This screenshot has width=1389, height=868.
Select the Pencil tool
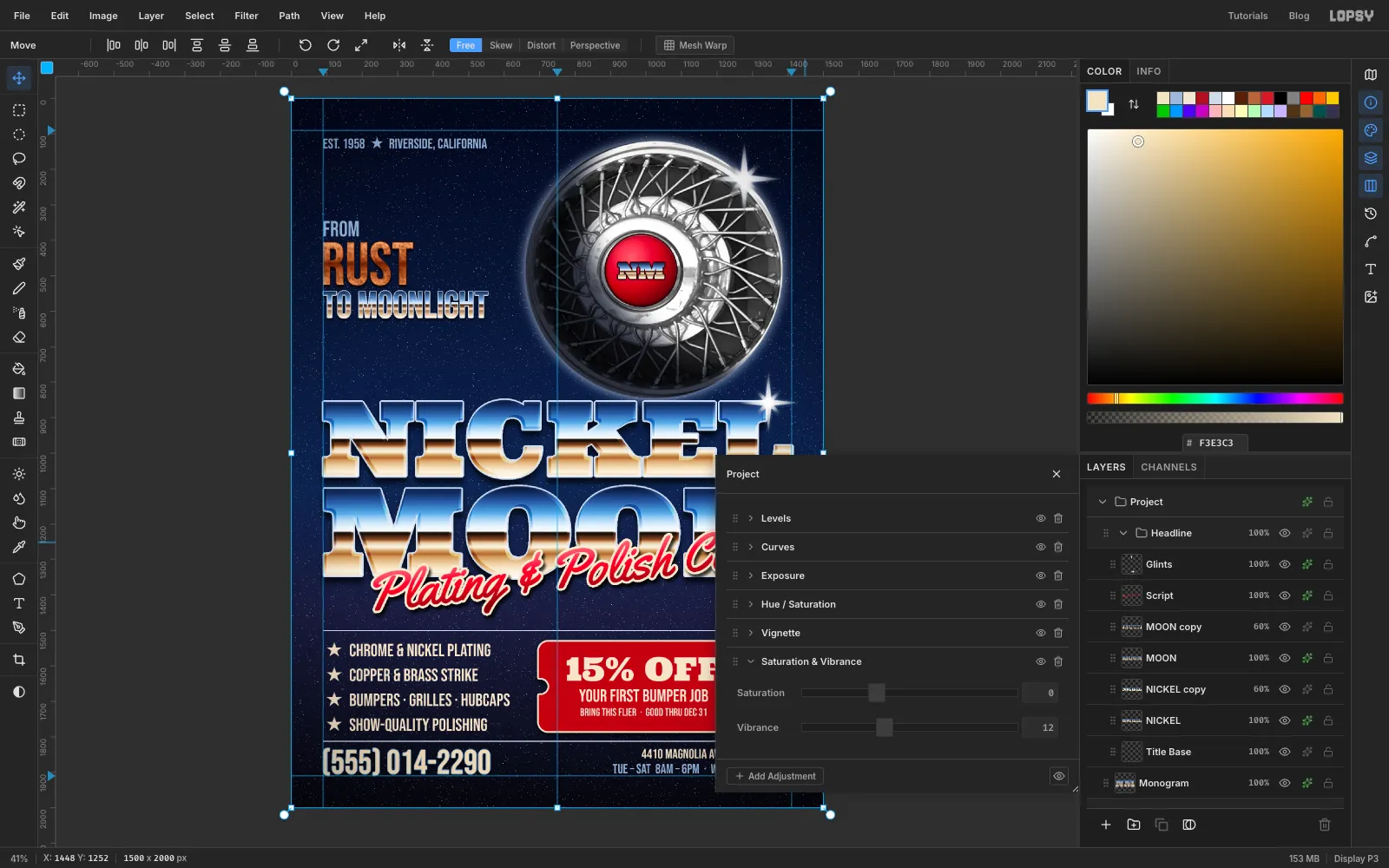[19, 288]
